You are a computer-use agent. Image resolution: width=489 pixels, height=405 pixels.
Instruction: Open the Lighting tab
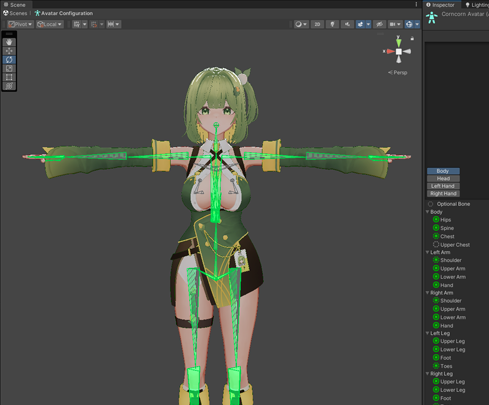pyautogui.click(x=477, y=5)
